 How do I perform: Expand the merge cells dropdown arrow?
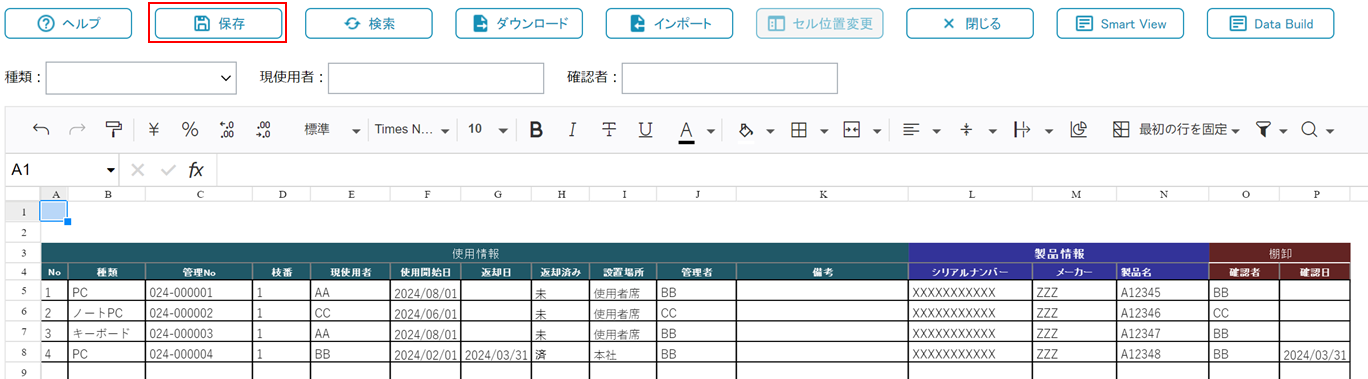(877, 131)
